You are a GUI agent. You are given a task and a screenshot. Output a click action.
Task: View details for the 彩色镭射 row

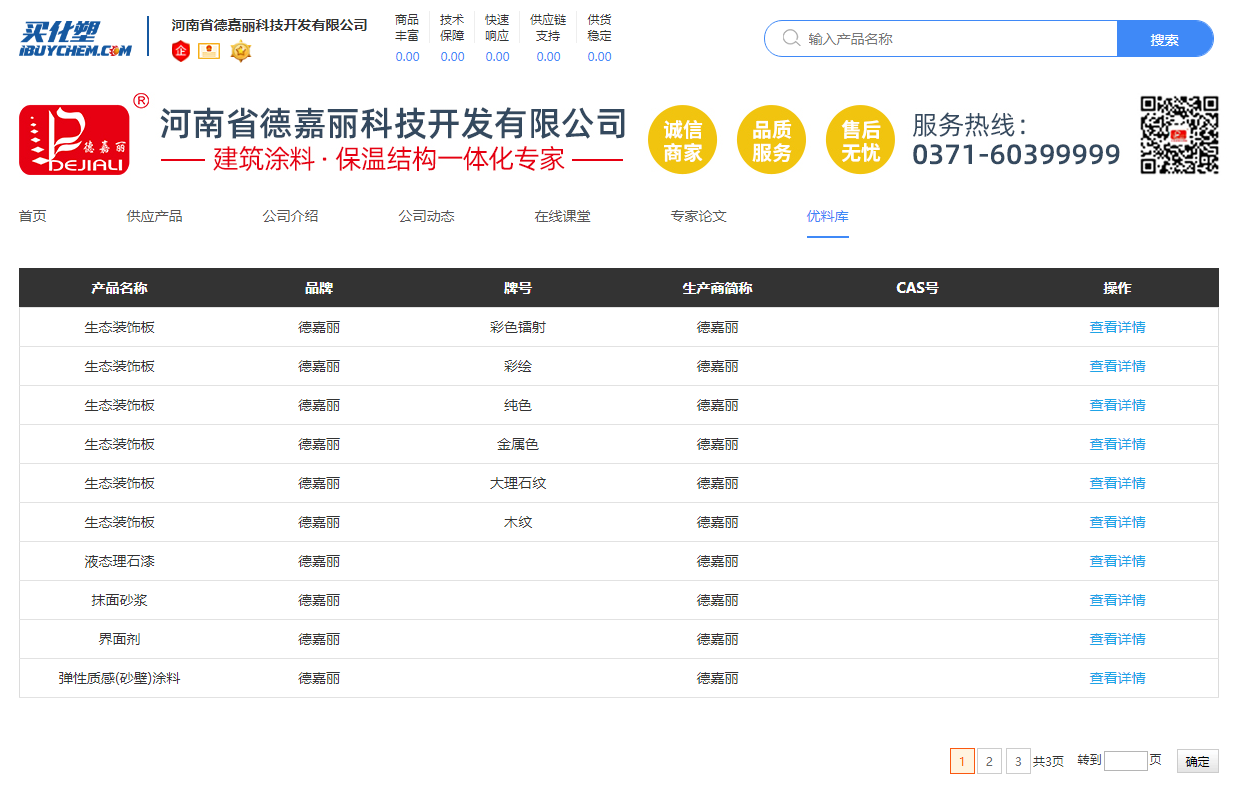tap(1118, 327)
